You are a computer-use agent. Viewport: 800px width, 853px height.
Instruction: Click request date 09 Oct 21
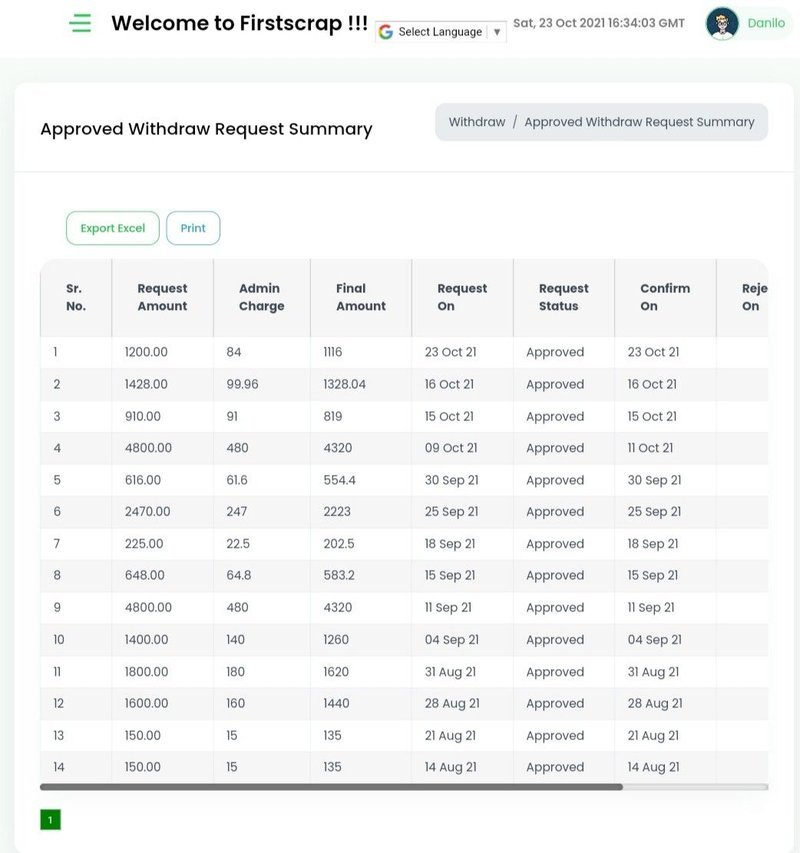[x=451, y=448]
